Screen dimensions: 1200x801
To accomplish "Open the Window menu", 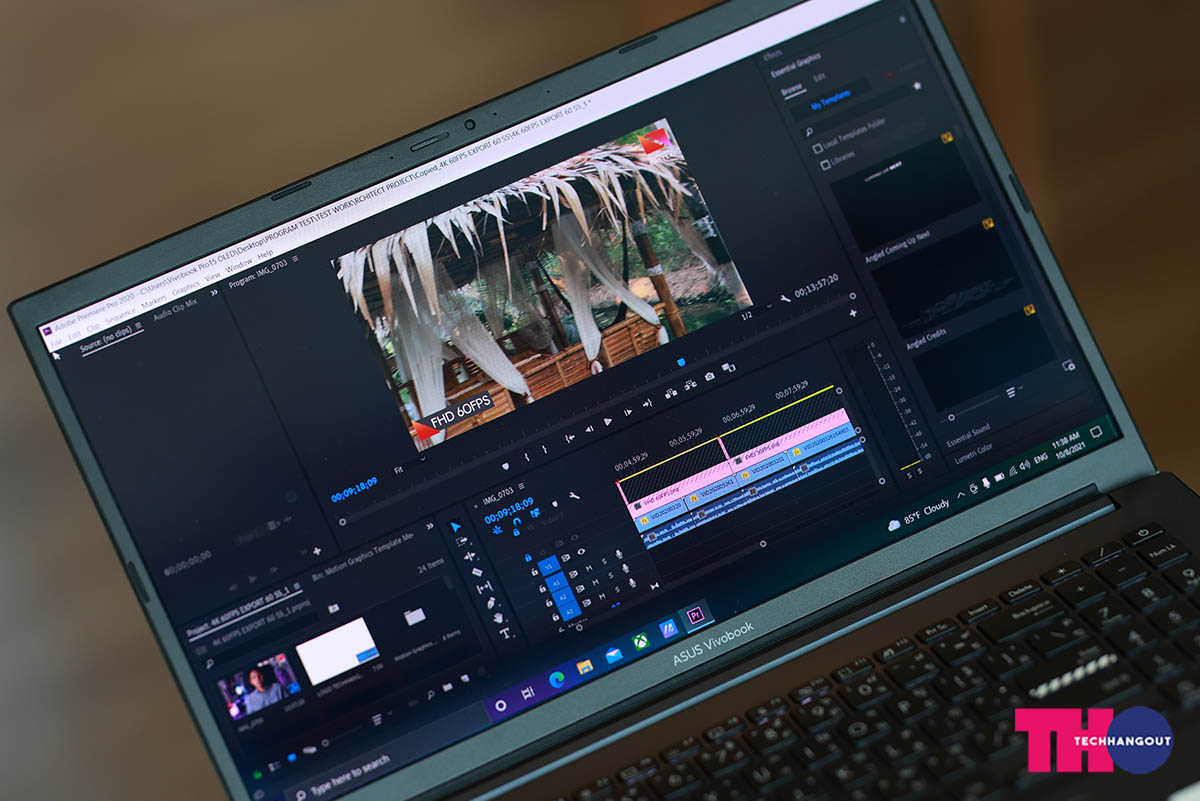I will [239, 265].
